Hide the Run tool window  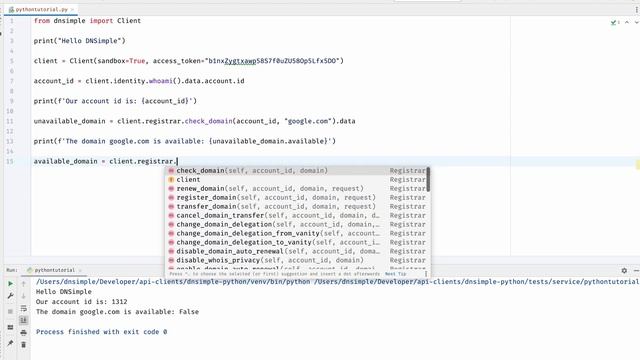(636, 270)
